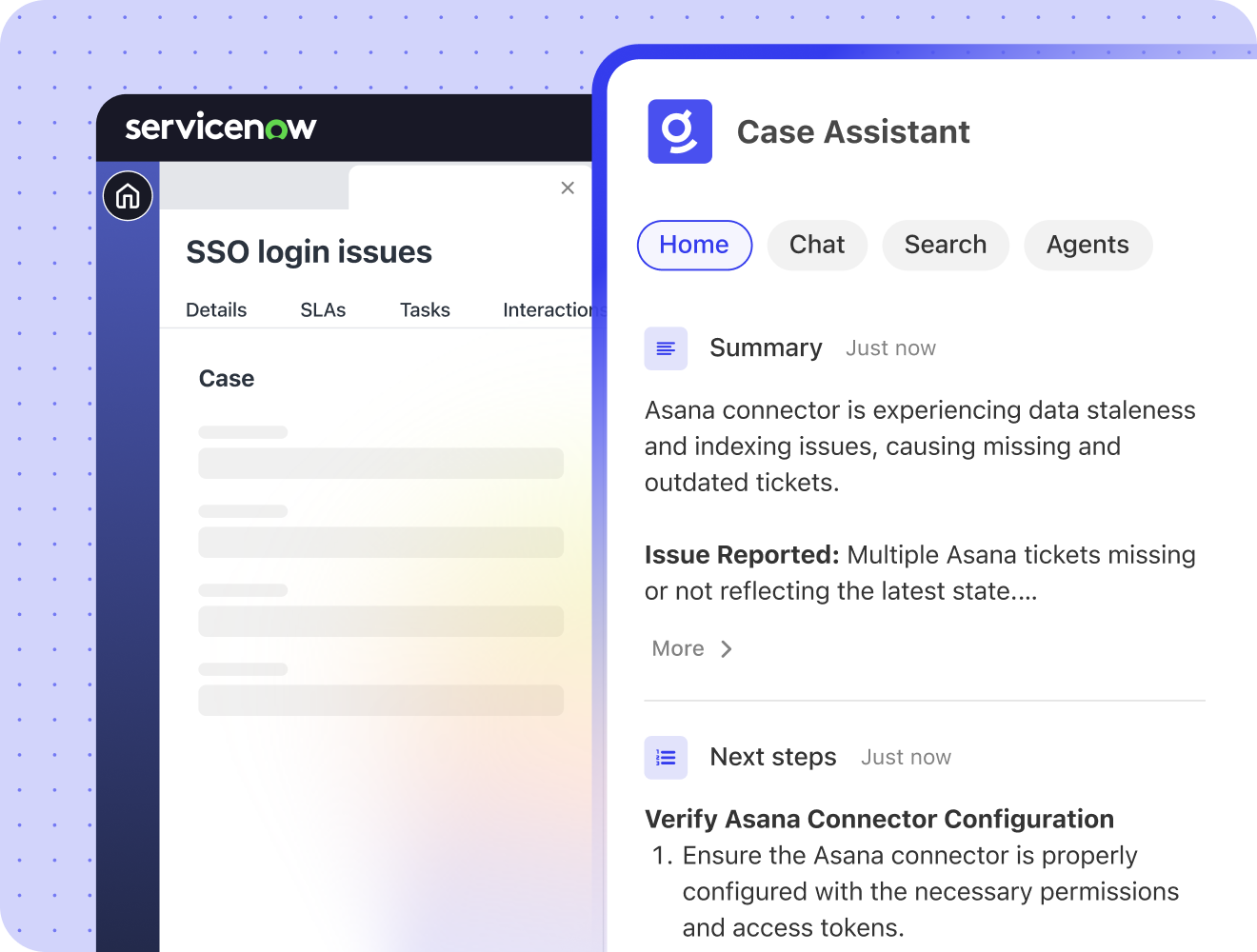The width and height of the screenshot is (1257, 952).
Task: Switch to the SLAs tab
Action: pos(323,310)
